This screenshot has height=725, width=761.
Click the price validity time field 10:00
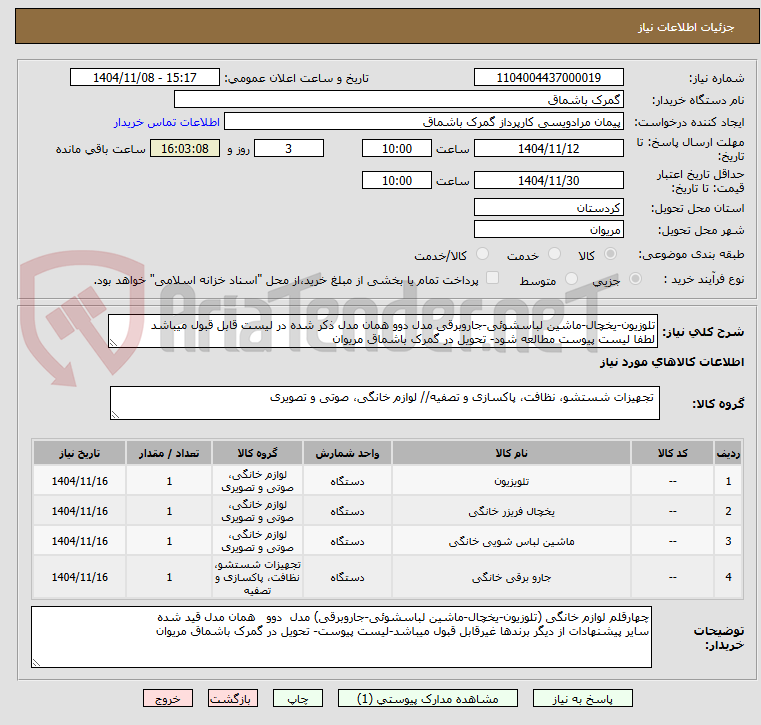pyautogui.click(x=397, y=181)
